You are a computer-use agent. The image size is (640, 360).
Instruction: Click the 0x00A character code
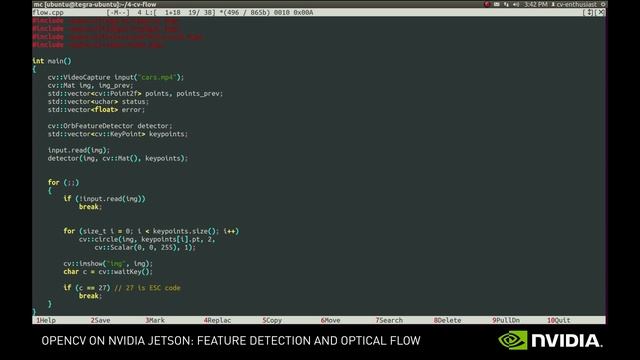click(x=303, y=13)
